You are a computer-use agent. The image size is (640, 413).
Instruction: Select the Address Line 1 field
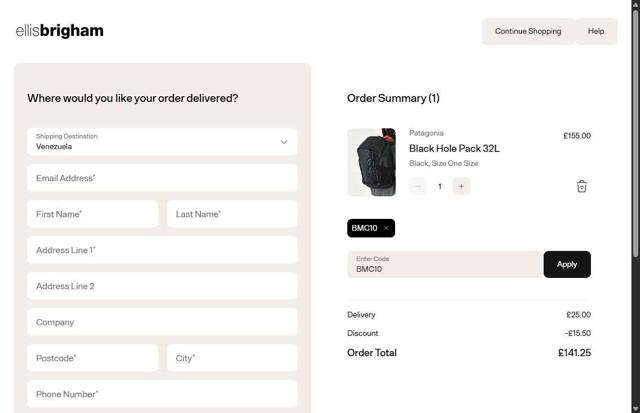(x=162, y=250)
